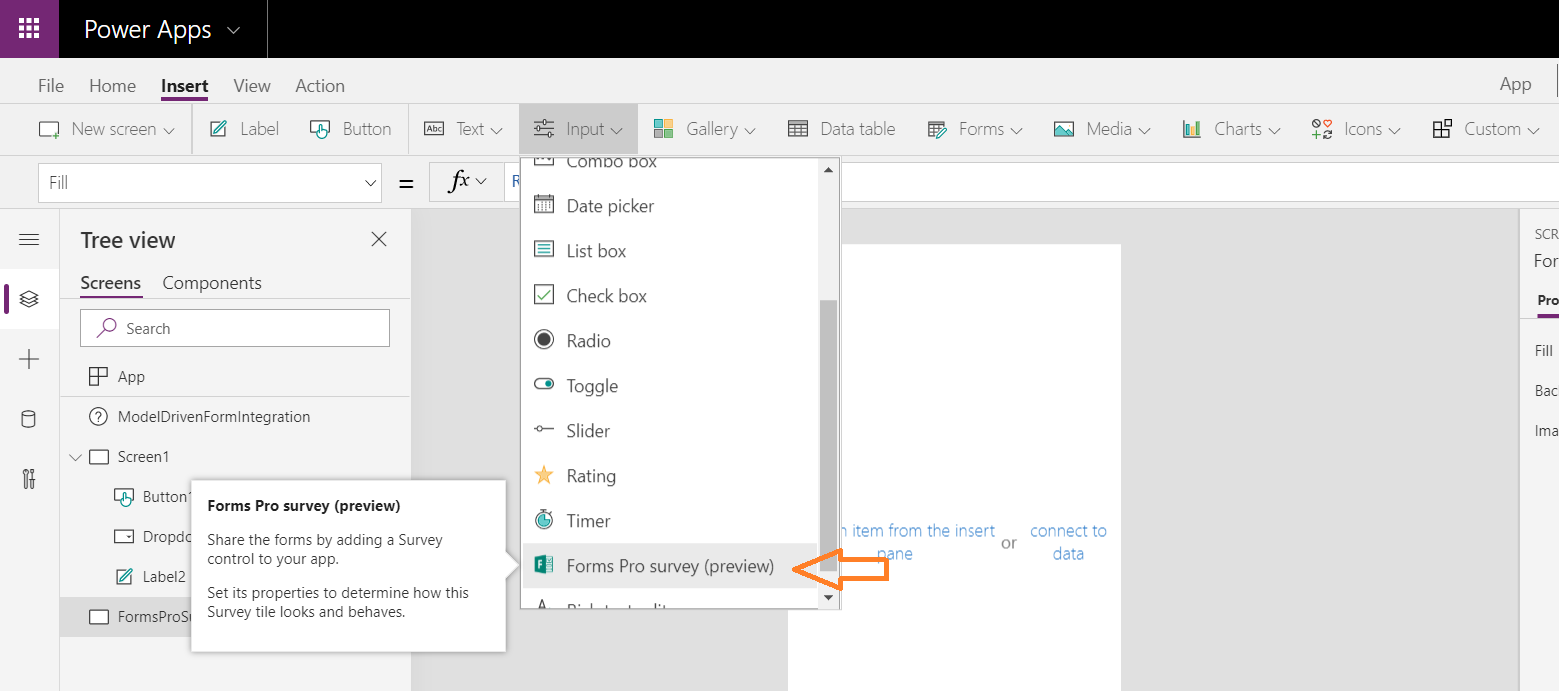Screen dimensions: 1559x691
Task: Select Date picker from the Input menu
Action: pyautogui.click(x=608, y=205)
